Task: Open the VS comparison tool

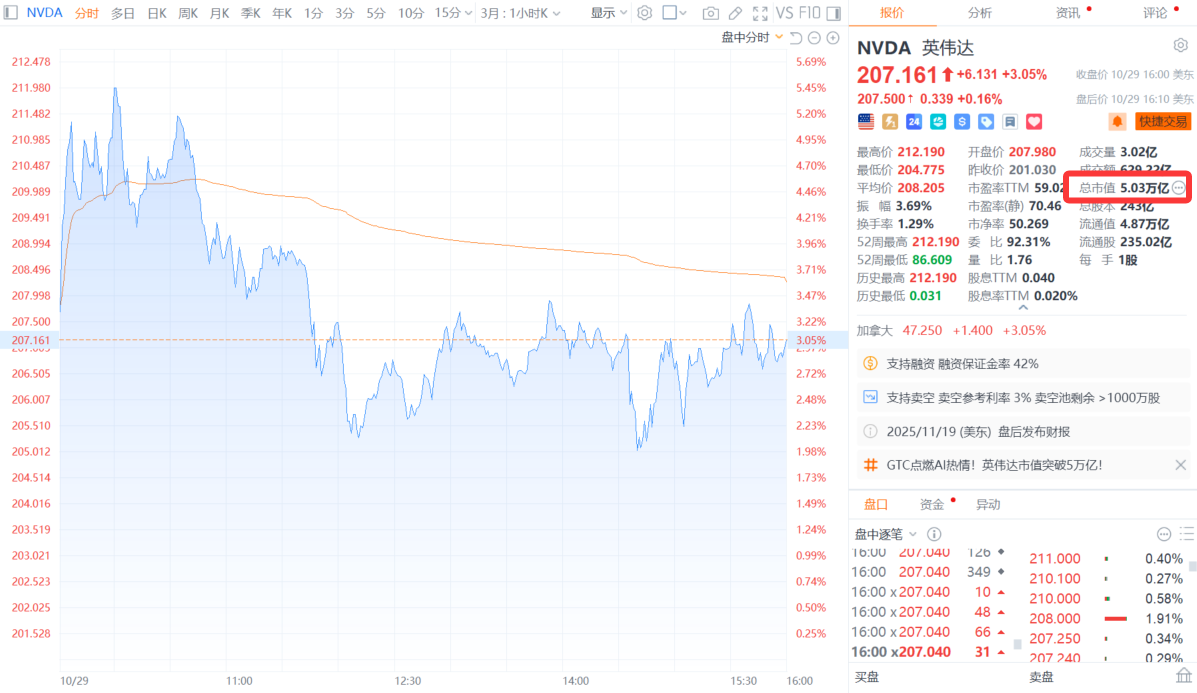Action: [784, 13]
